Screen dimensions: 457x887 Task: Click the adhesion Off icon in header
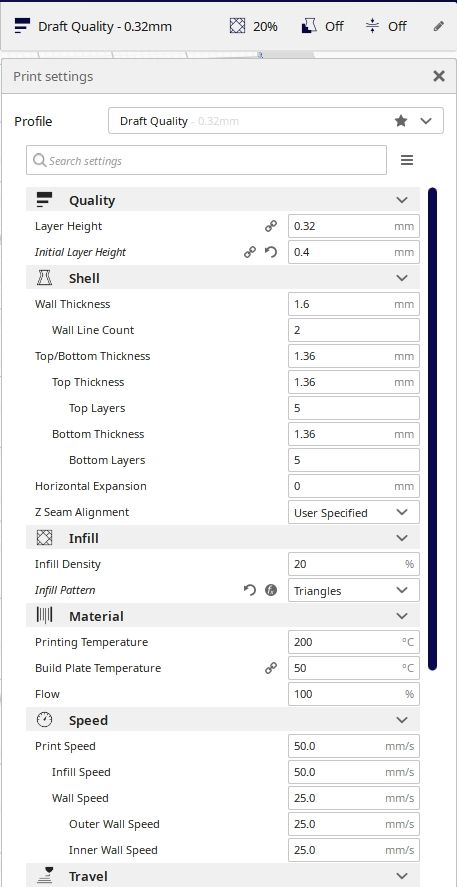[372, 26]
